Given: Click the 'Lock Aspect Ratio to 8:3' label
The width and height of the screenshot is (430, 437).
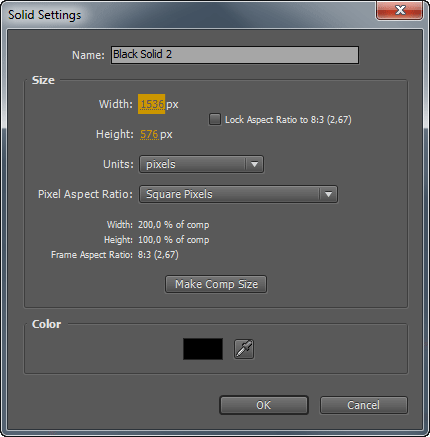Looking at the screenshot, I should [288, 120].
